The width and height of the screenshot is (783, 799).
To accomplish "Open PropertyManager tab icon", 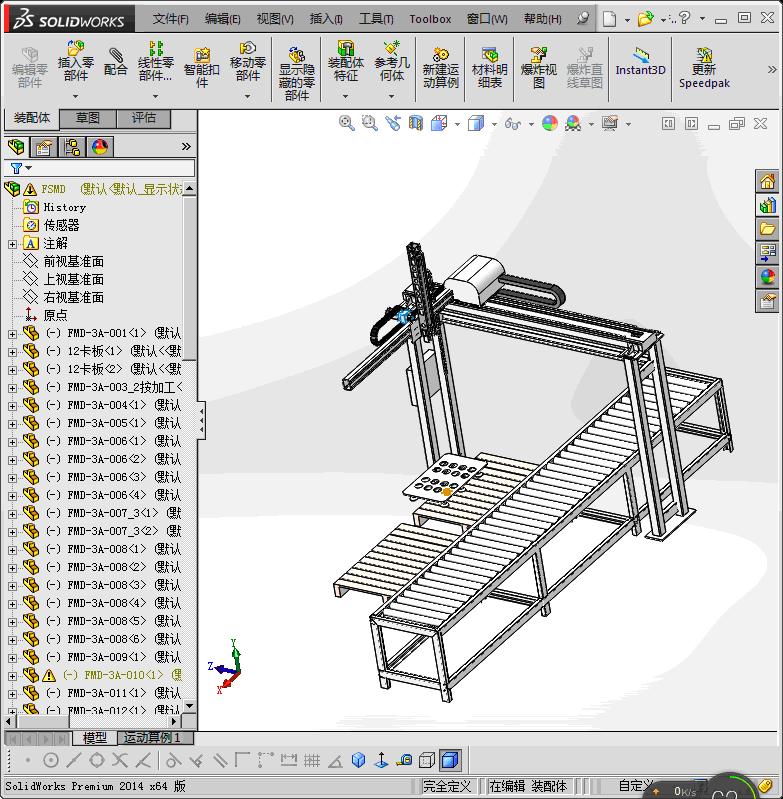I will [x=44, y=147].
